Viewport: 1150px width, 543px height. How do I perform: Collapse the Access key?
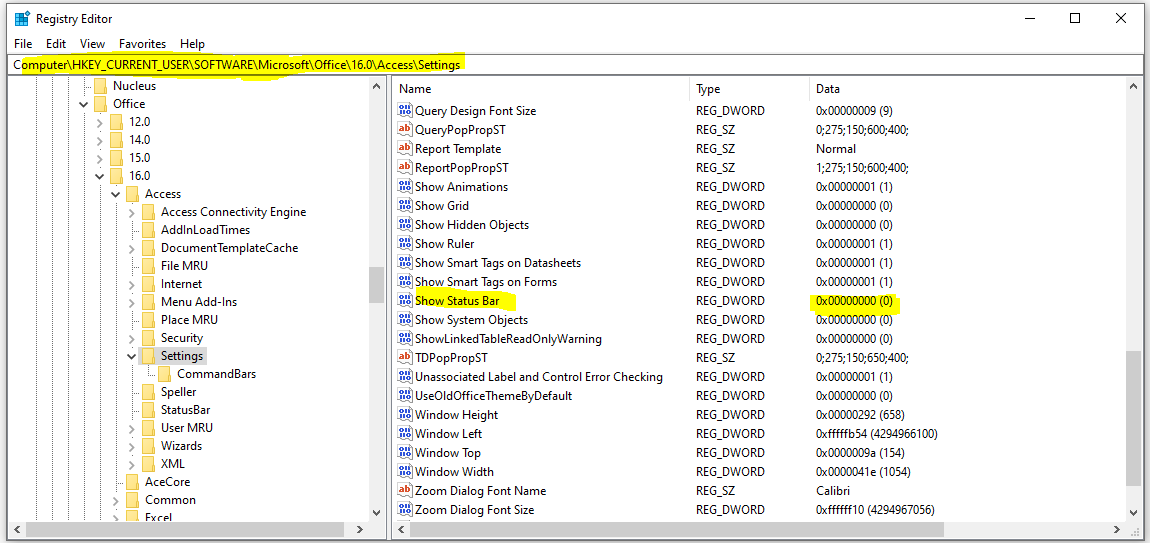pos(116,194)
